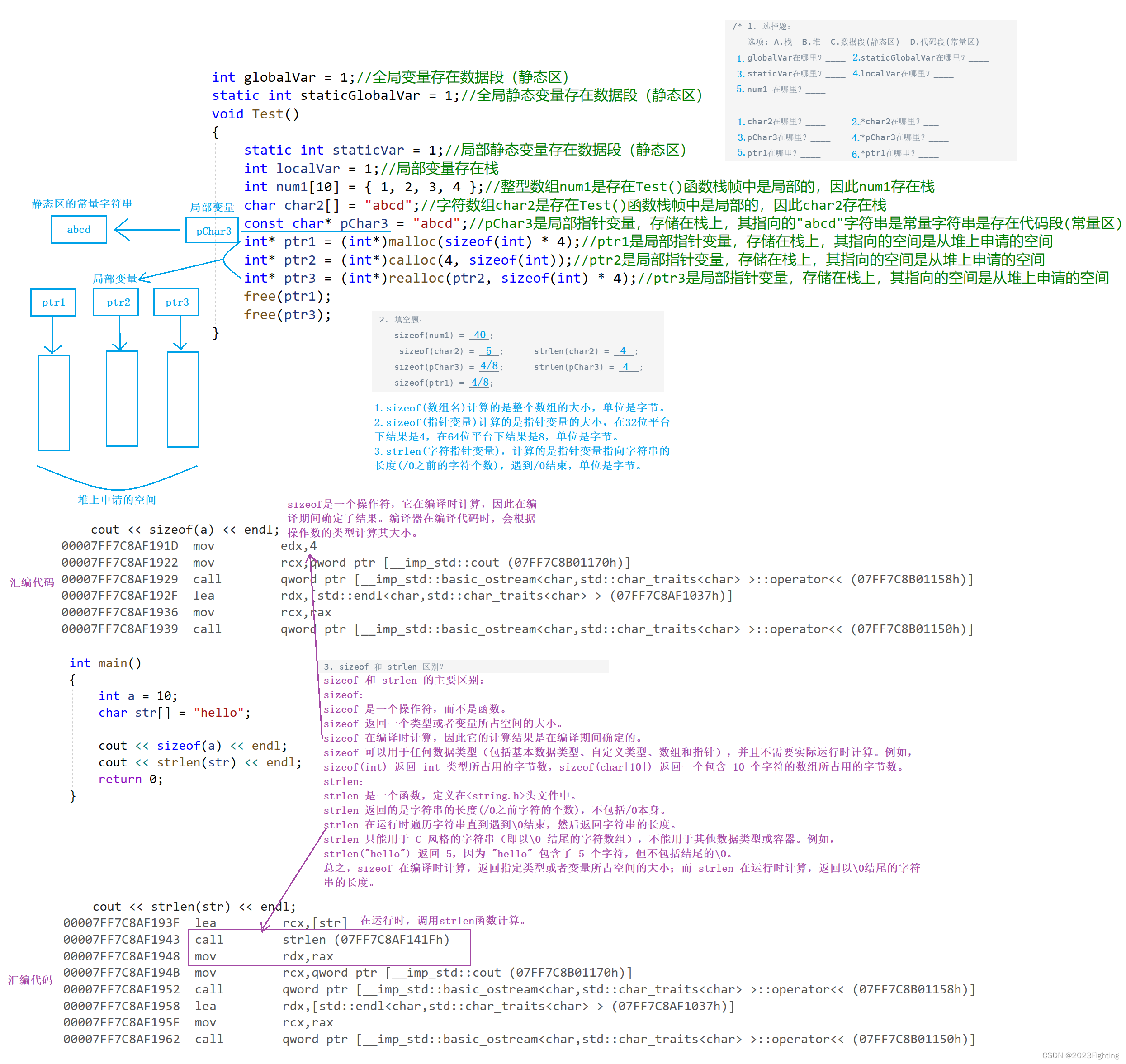
Task: Click the line 'strlen 是一个函数,定义在<string.h>头文件中。'
Action: pos(450,796)
